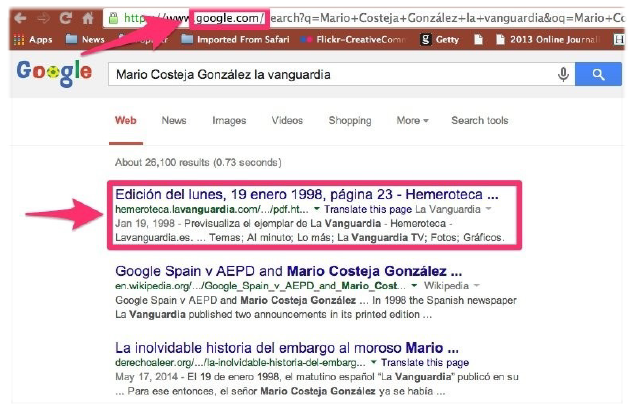Viewport: 640px width, 410px height.
Task: Click the About 26,100 results text
Action: coord(198,162)
